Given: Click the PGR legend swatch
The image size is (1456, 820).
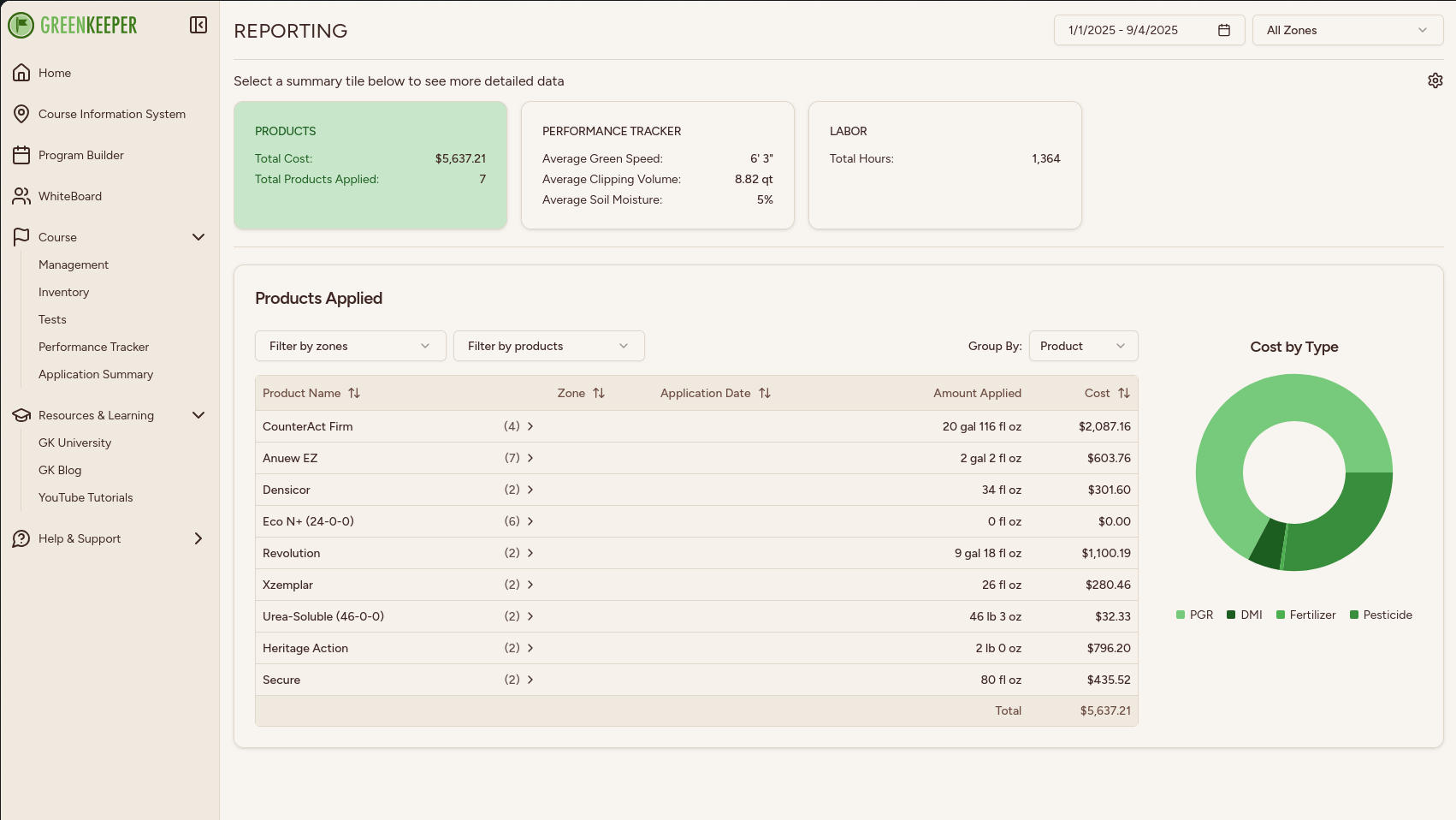Looking at the screenshot, I should click(1181, 615).
